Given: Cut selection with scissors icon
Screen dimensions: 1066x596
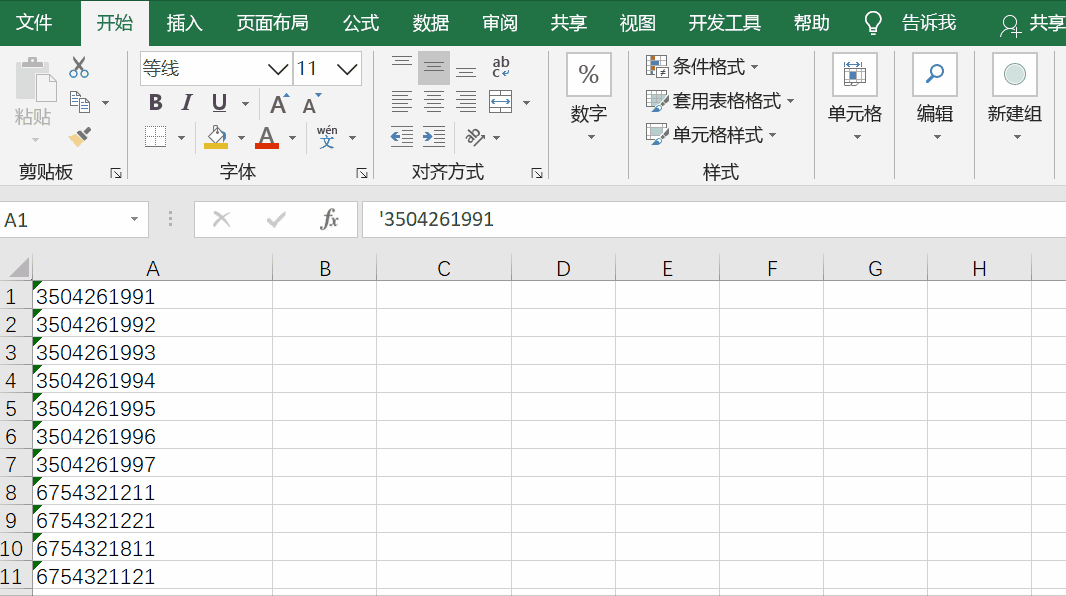Looking at the screenshot, I should [x=79, y=68].
